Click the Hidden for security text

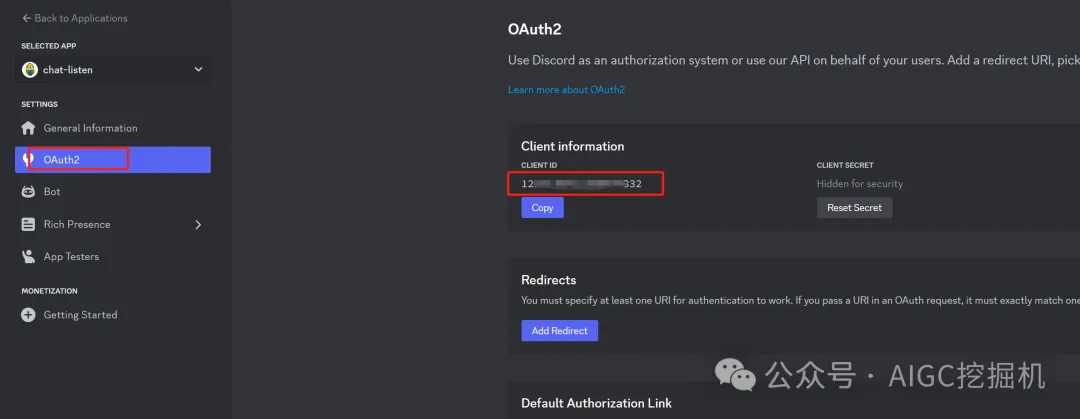click(860, 184)
